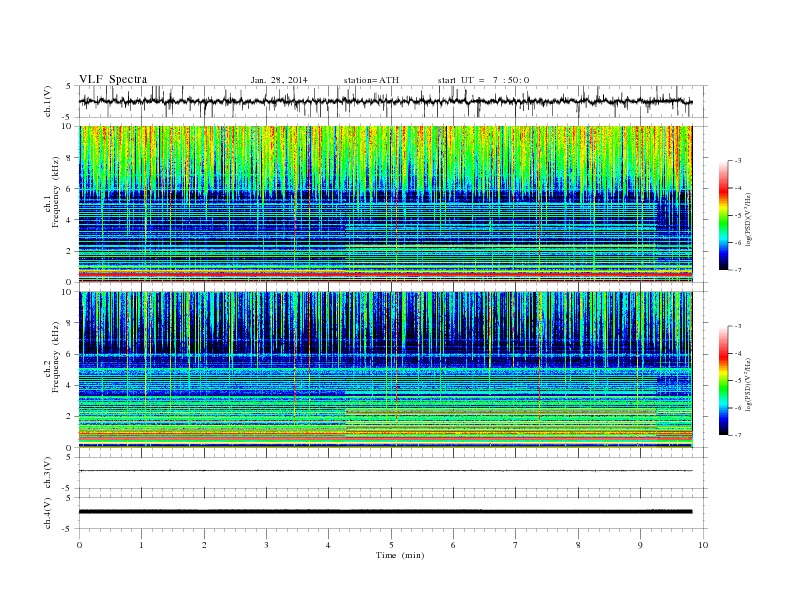Click the ch.2 spectrogram "2" kHz tick label
The width and height of the screenshot is (792, 612).
70,417
